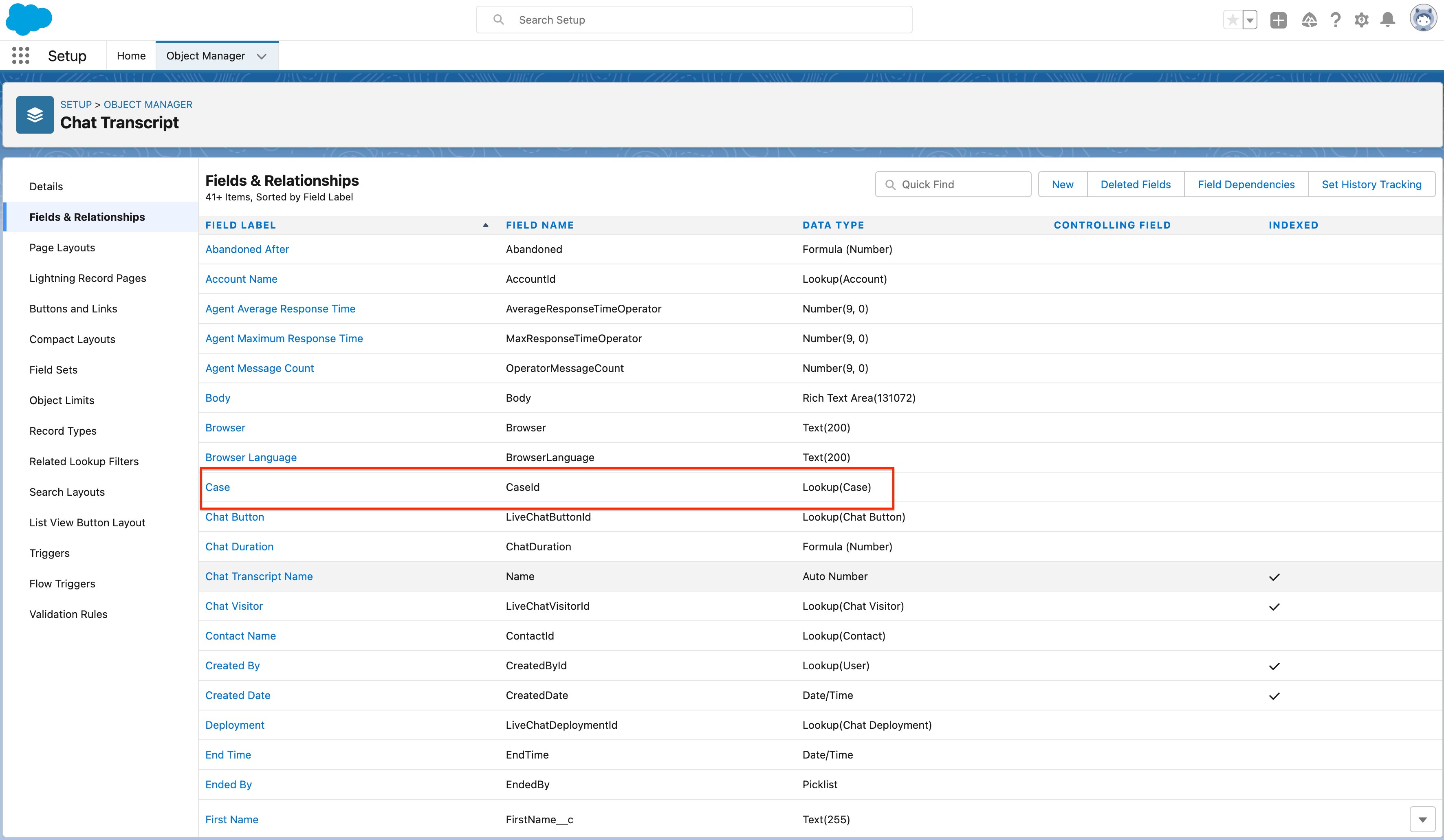Open Search Layouts section
This screenshot has height=840, width=1444.
coord(67,492)
